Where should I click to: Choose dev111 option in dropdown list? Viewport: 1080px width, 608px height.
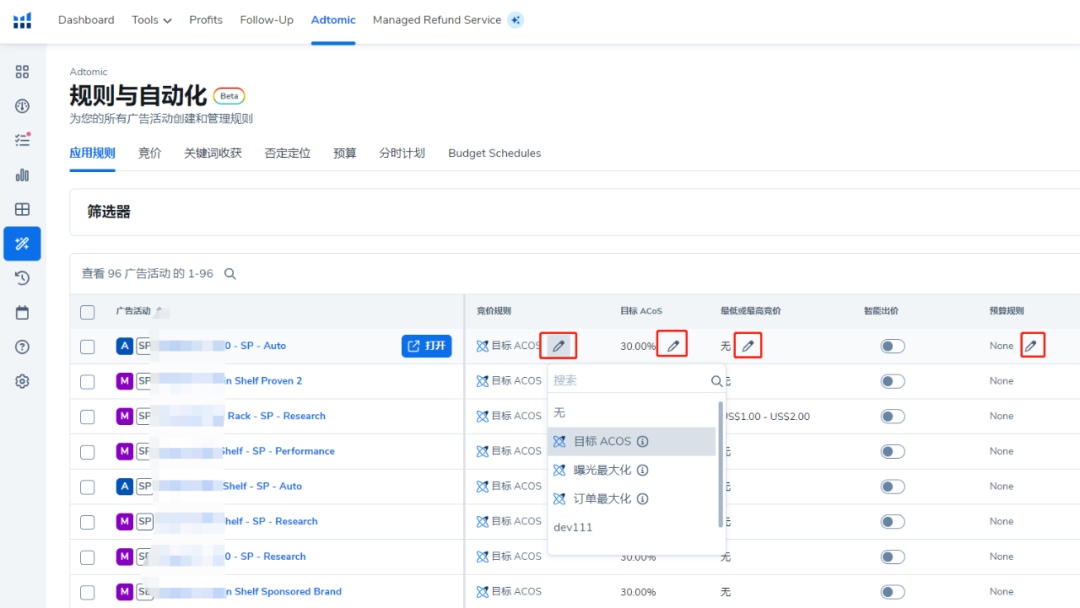click(632, 527)
